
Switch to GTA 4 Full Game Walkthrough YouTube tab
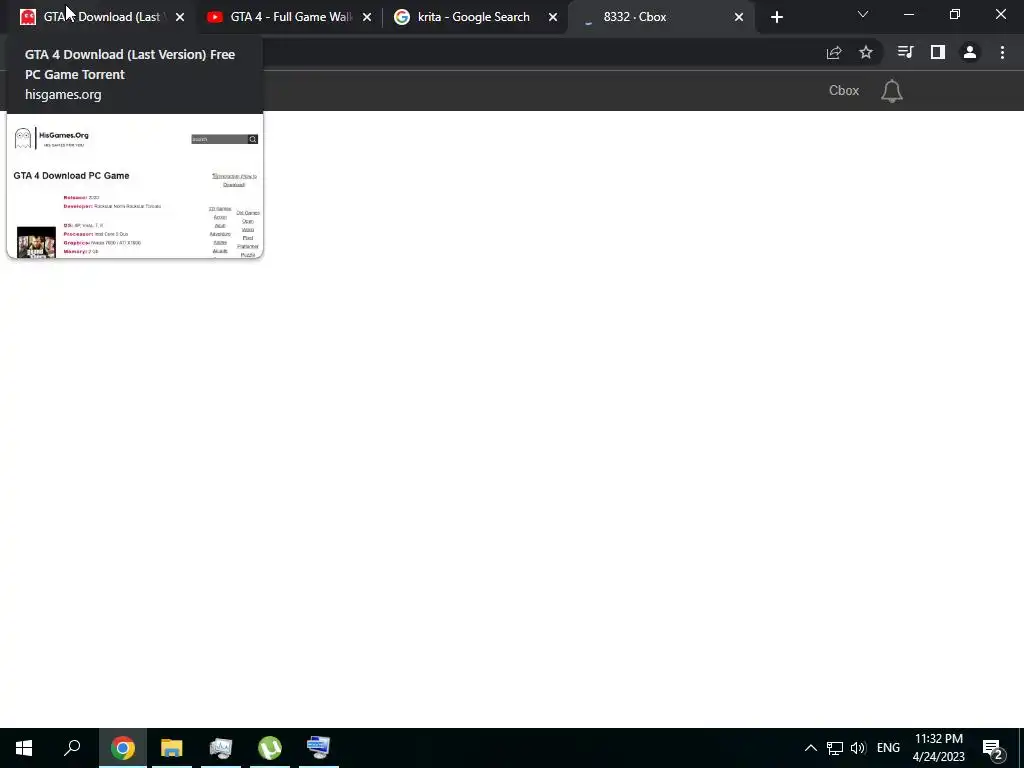pos(291,17)
